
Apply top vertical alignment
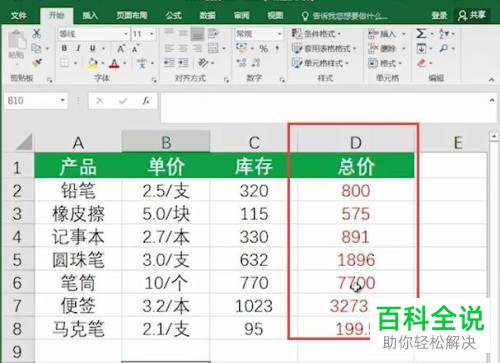pos(169,33)
